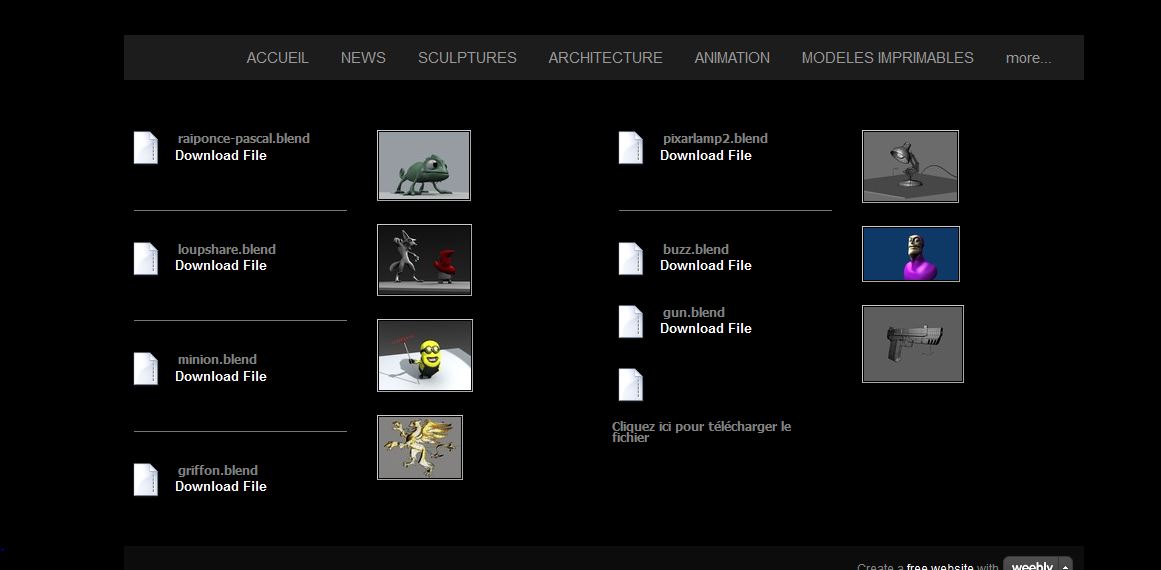Download File link for minion.blend

pos(221,377)
